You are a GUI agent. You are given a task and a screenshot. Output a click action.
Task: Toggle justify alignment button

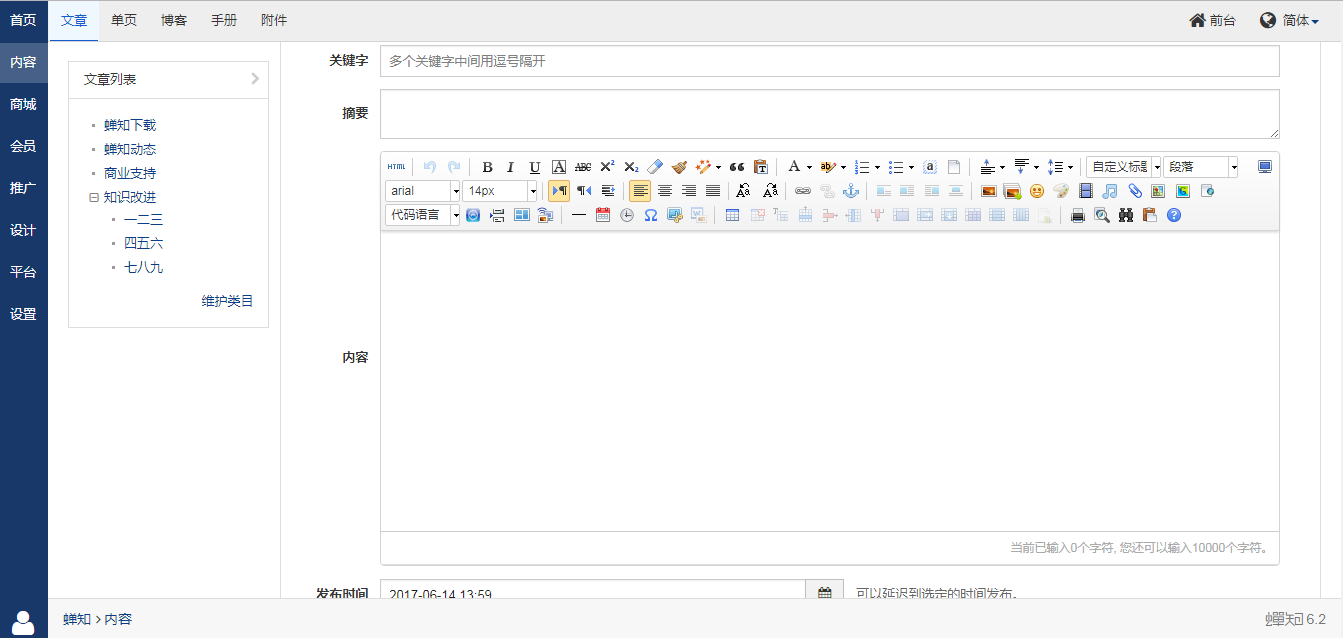(713, 191)
